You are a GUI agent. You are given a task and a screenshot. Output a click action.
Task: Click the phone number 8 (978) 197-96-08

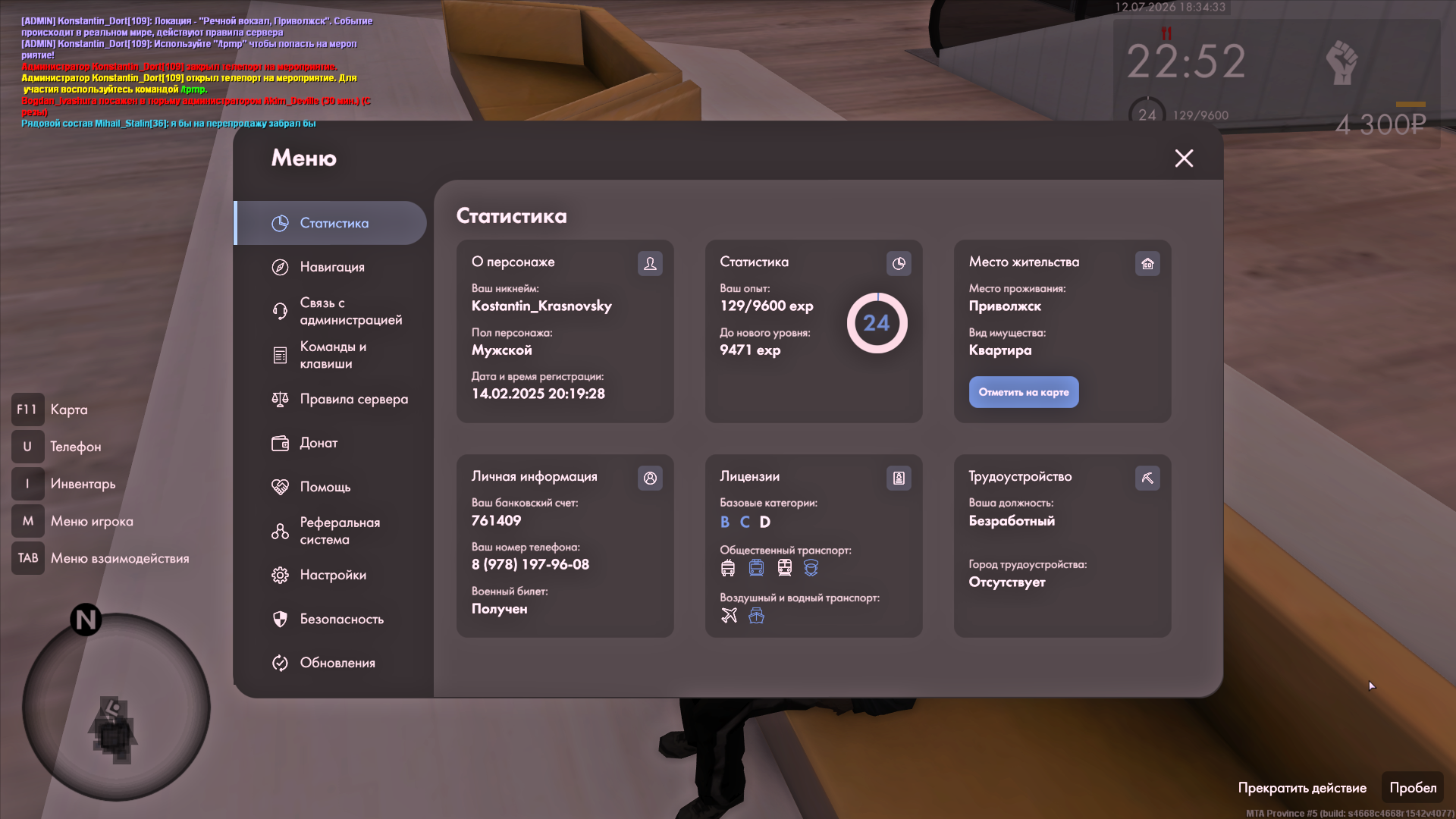click(x=530, y=564)
